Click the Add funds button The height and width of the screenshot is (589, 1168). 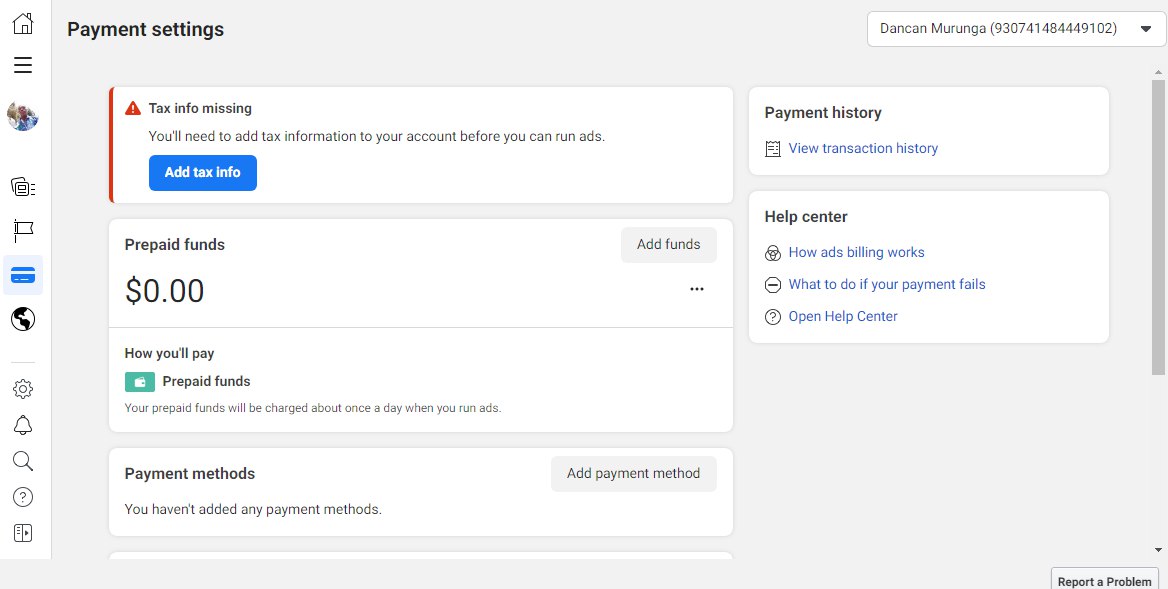click(x=668, y=245)
